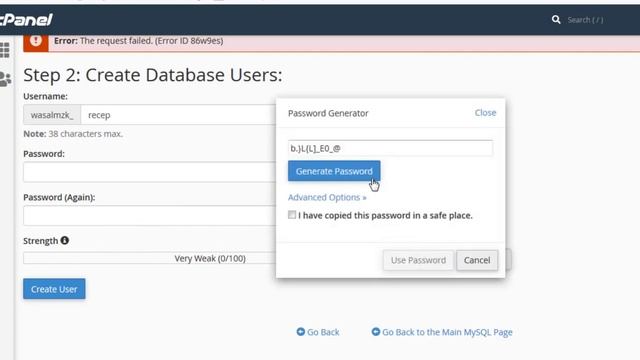Click the 'I have copied this password' label text
This screenshot has width=640, height=360.
(x=385, y=215)
